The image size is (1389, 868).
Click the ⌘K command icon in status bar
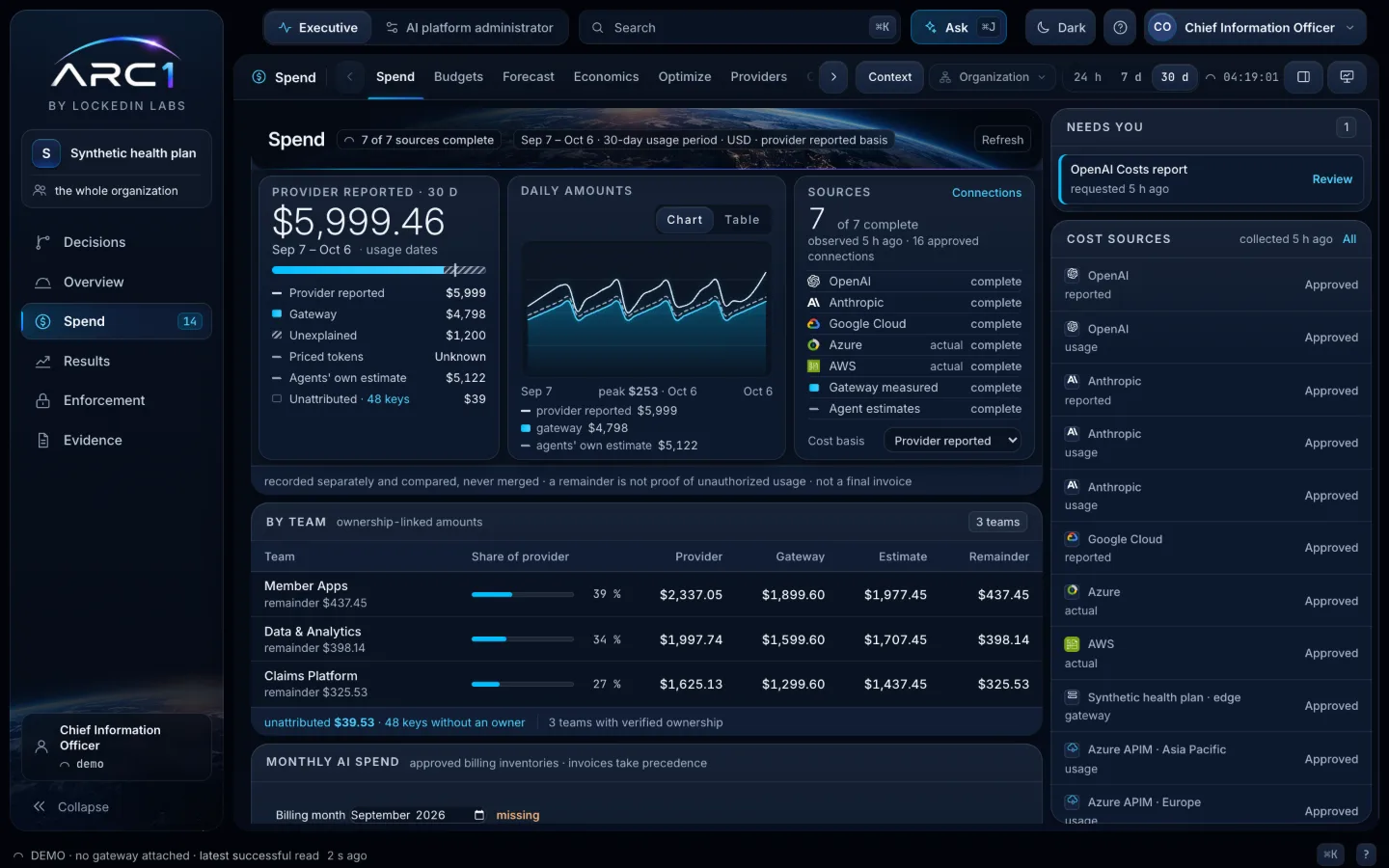1330,854
